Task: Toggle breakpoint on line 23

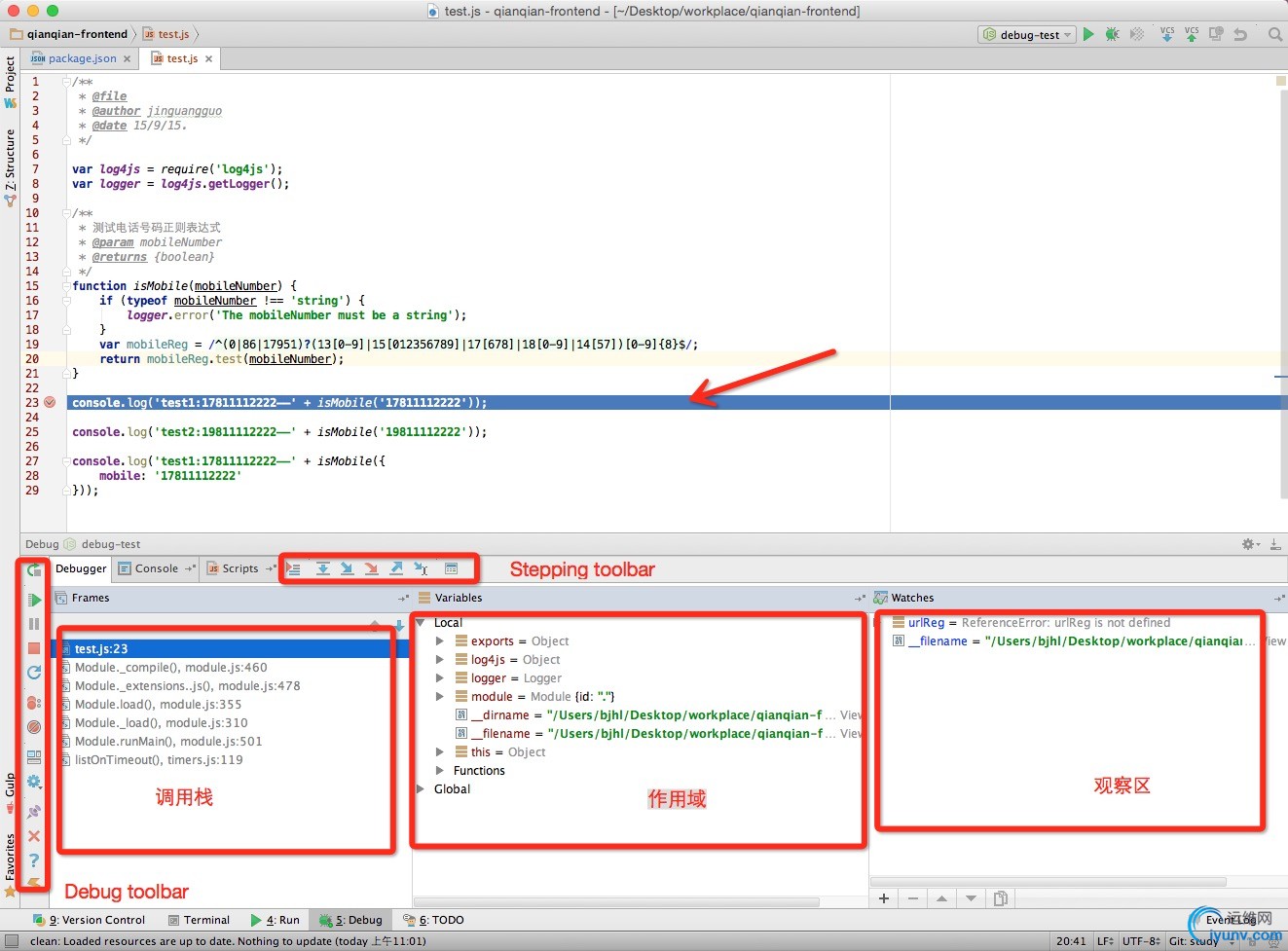Action: pyautogui.click(x=50, y=402)
